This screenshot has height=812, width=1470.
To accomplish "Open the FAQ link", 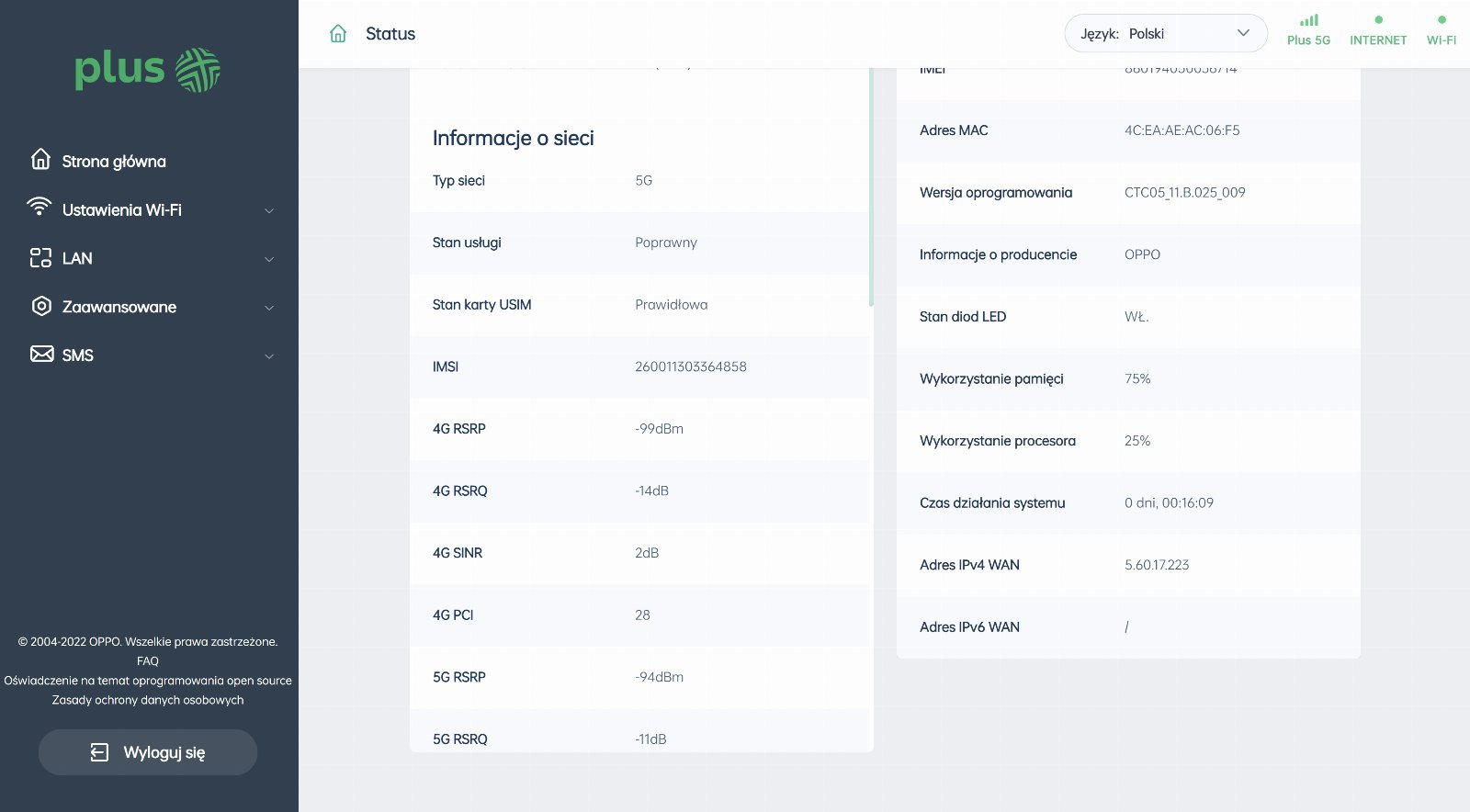I will click(148, 661).
